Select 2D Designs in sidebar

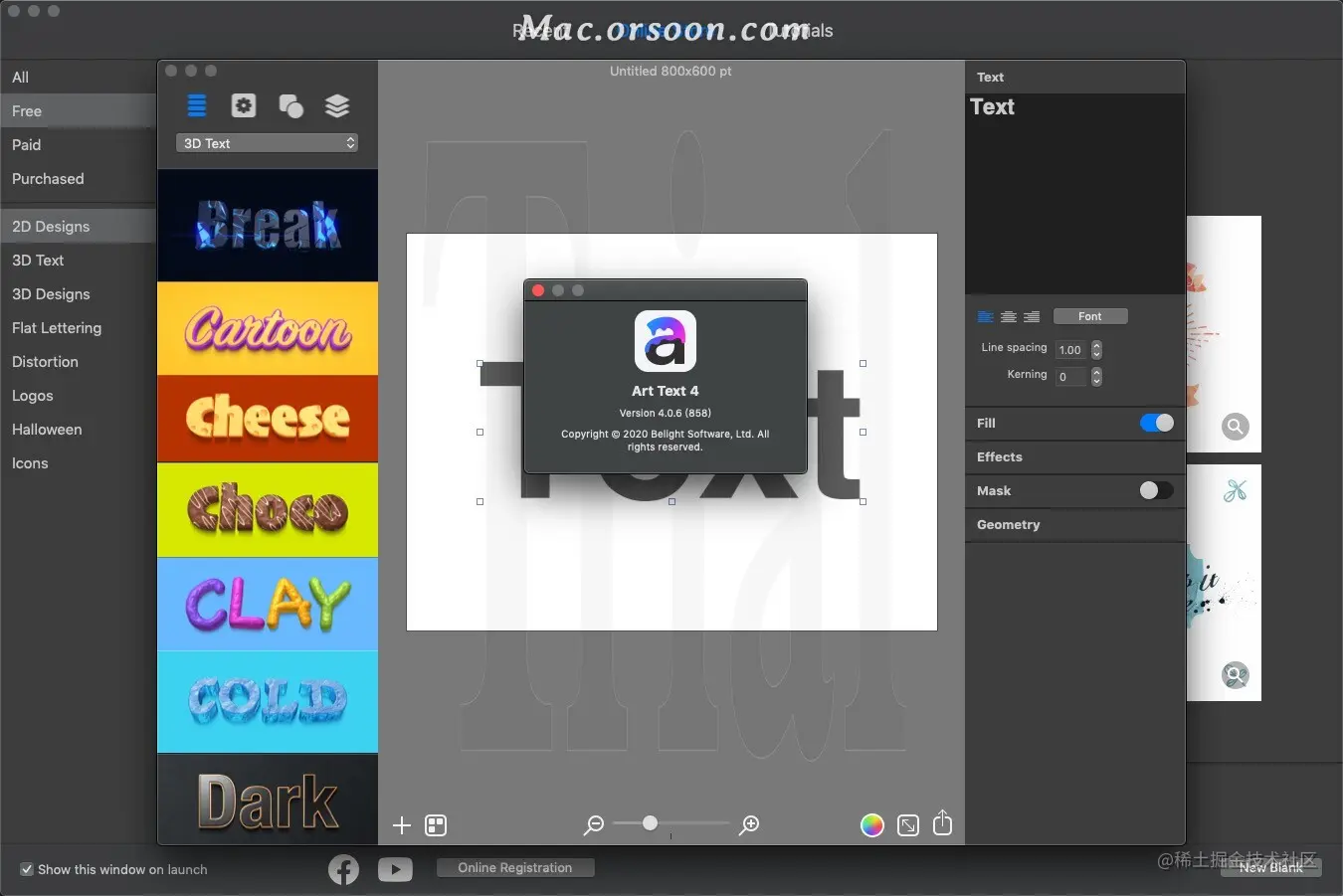point(78,227)
